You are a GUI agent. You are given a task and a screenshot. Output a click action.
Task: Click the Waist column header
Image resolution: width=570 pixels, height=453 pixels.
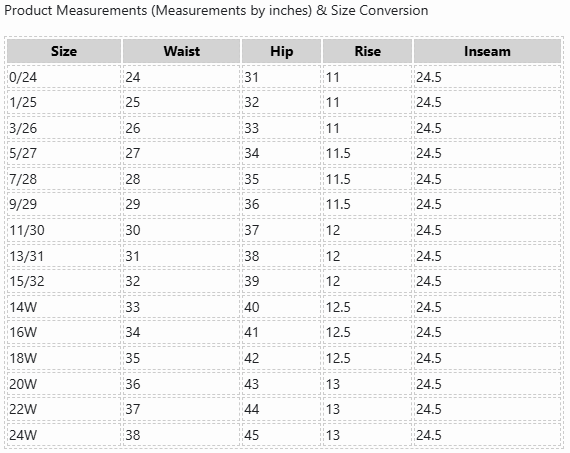[x=181, y=51]
